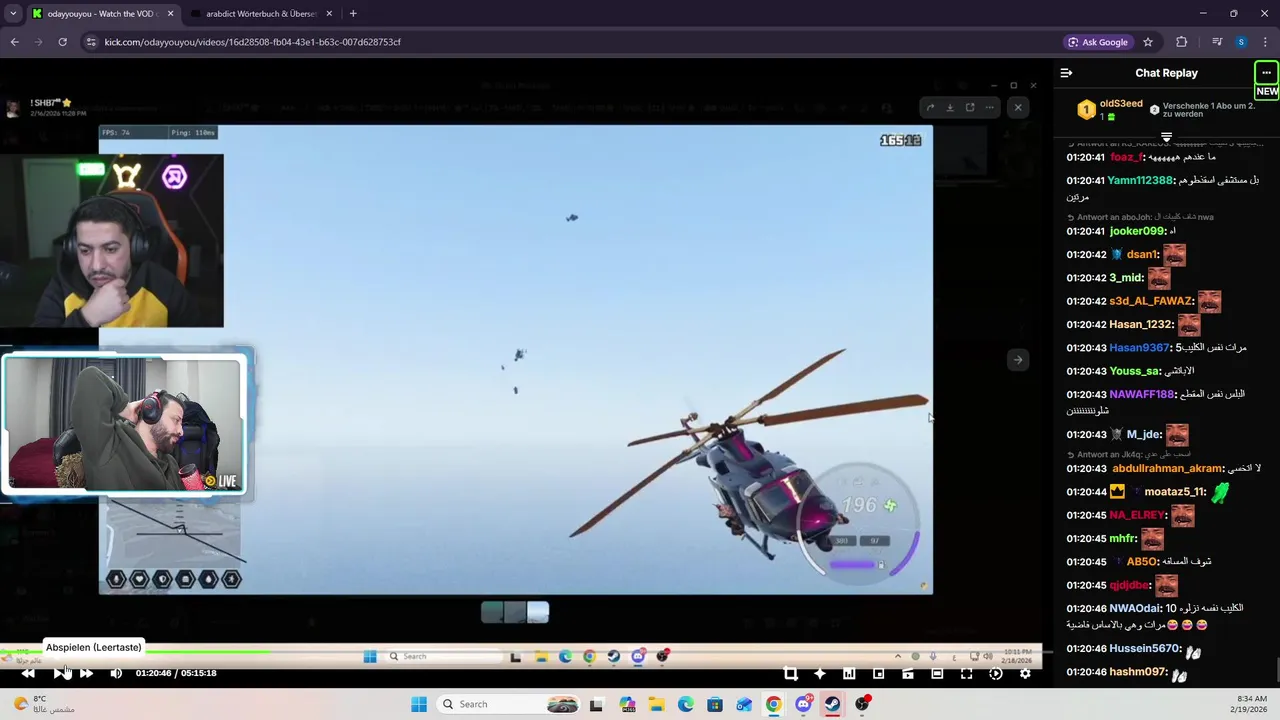Click username Hussein5670 in chat

pos(1145,648)
